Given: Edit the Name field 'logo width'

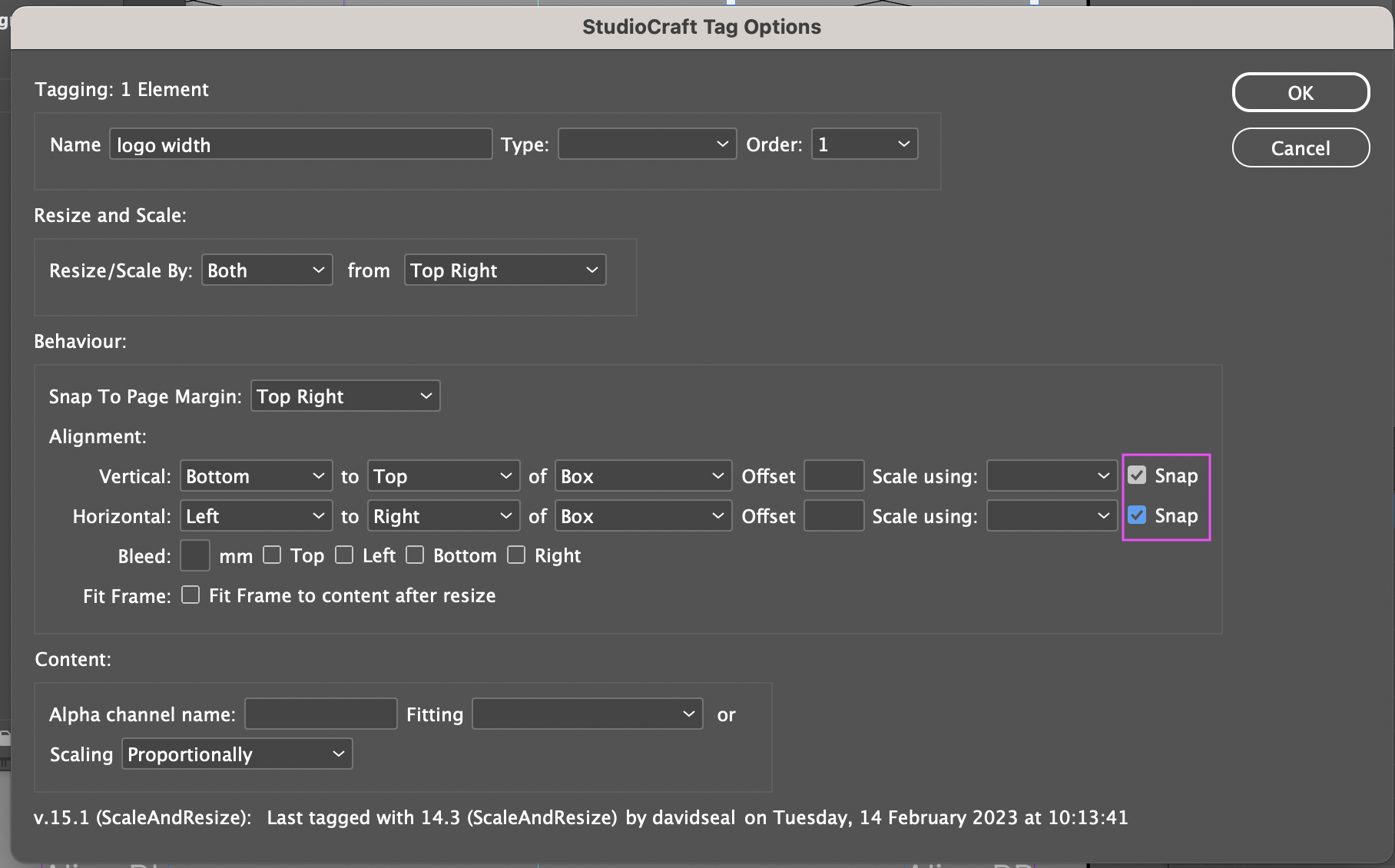Looking at the screenshot, I should tap(300, 144).
